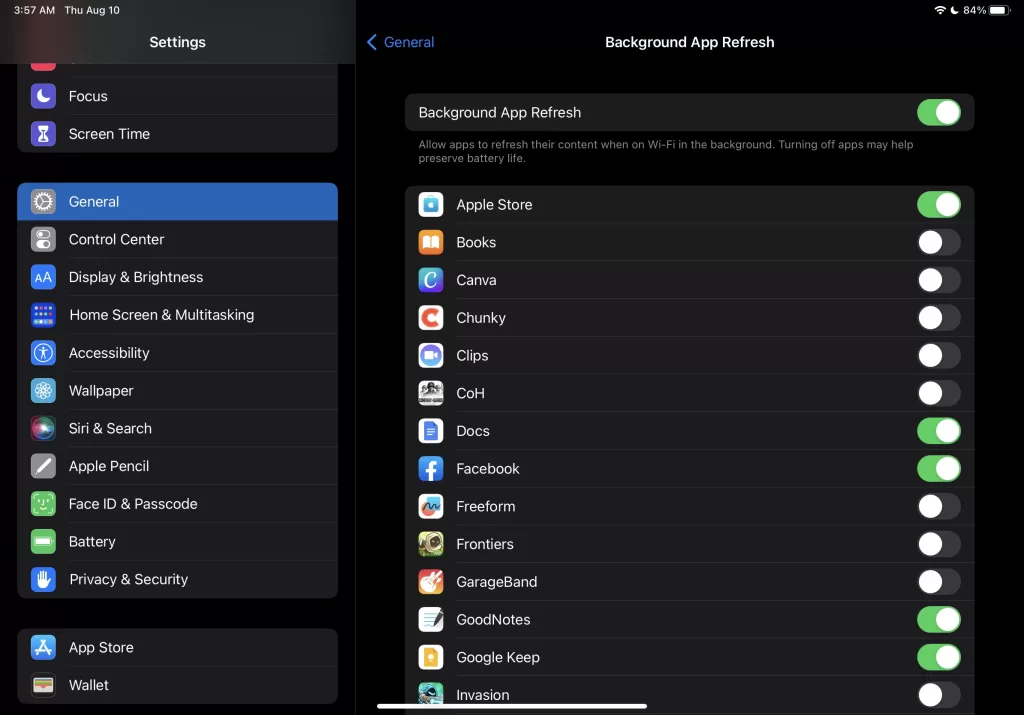Tap the Frontiers game icon

pyautogui.click(x=431, y=544)
